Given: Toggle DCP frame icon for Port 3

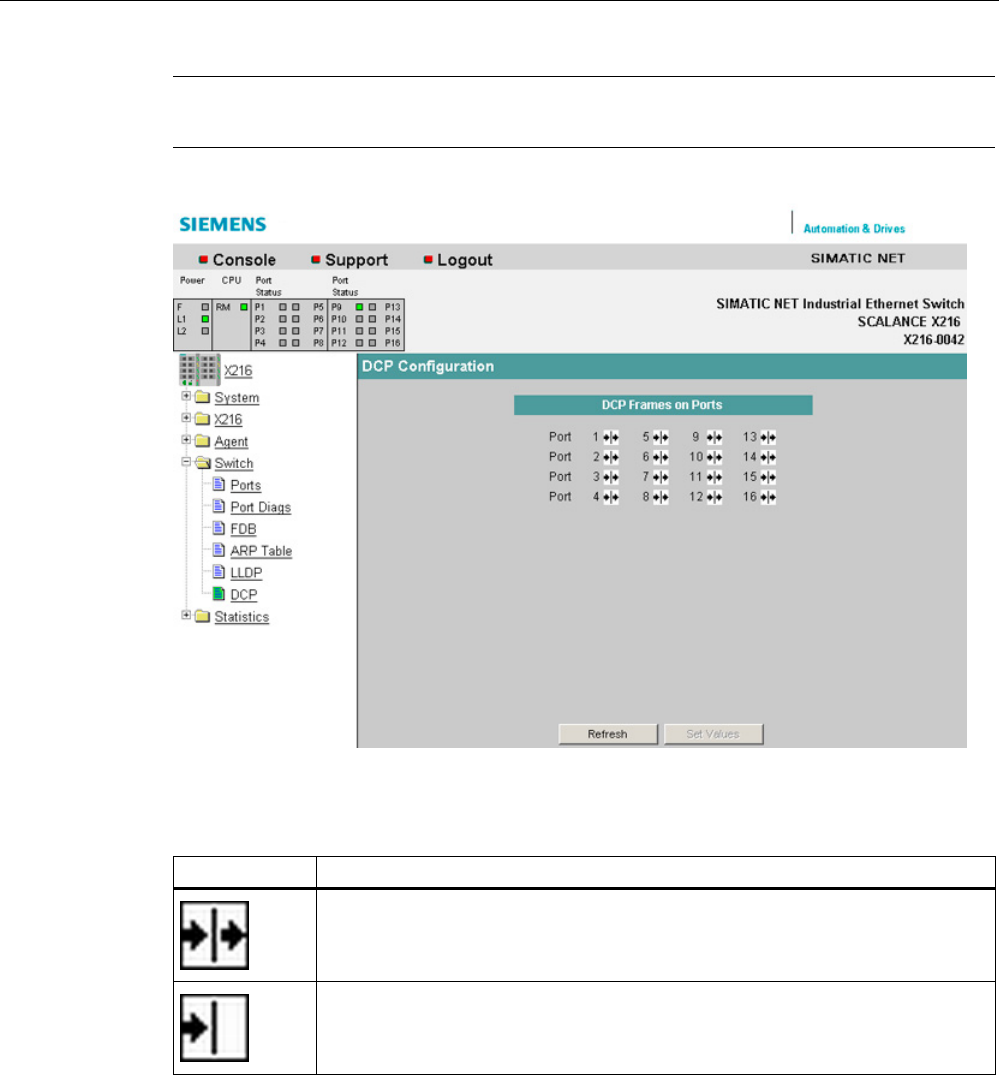Looking at the screenshot, I should pos(611,477).
